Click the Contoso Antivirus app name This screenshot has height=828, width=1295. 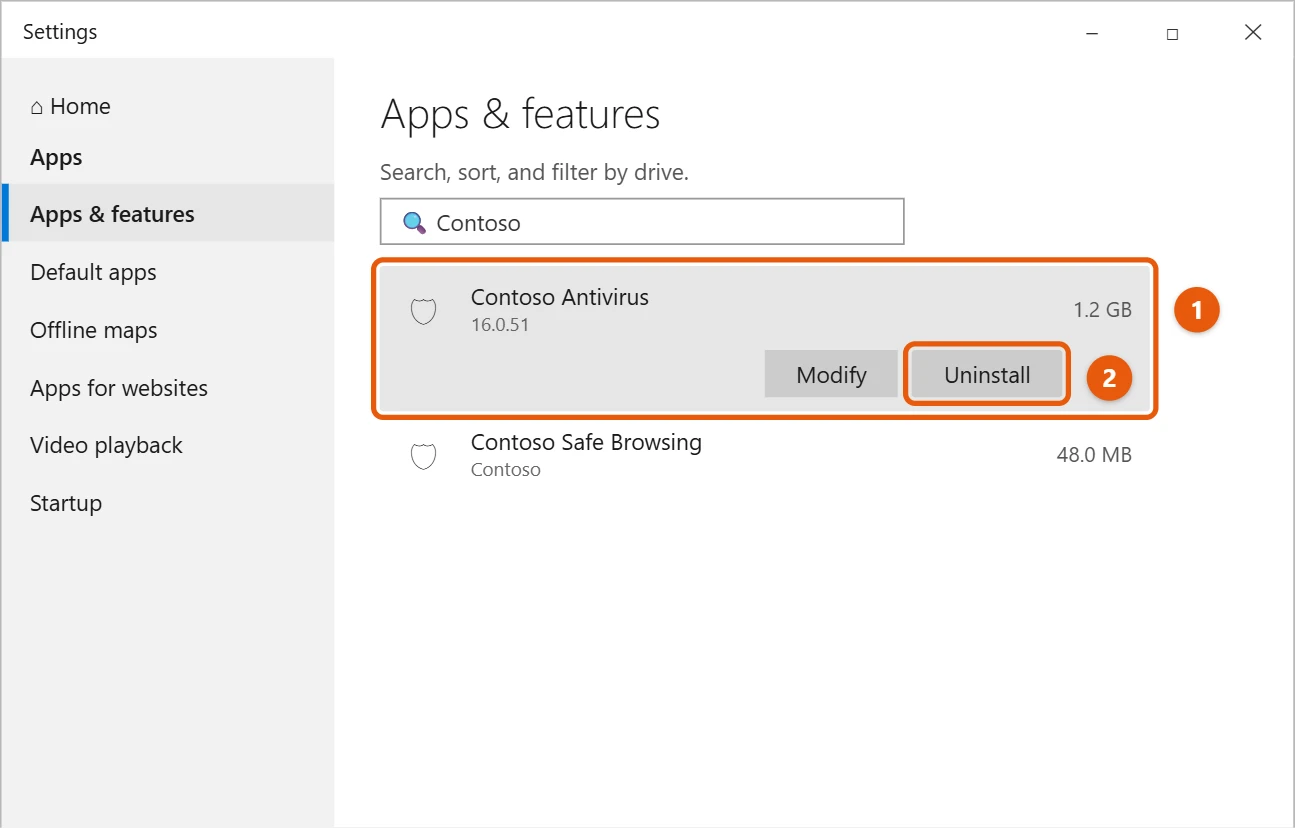[x=560, y=297]
